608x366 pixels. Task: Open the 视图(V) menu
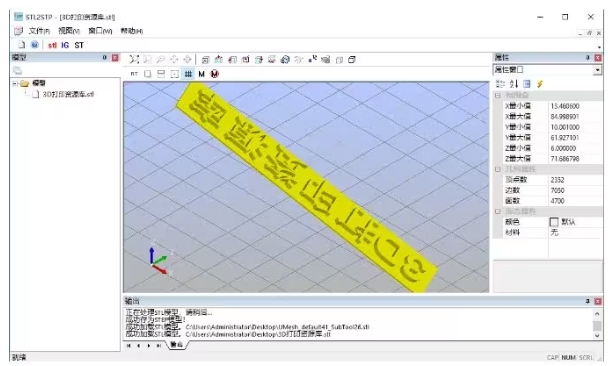point(69,31)
